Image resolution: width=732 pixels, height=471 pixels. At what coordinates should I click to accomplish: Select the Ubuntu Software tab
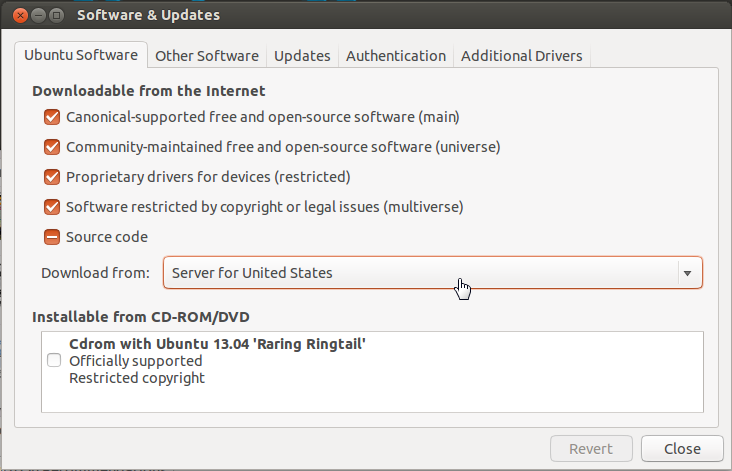pos(82,56)
